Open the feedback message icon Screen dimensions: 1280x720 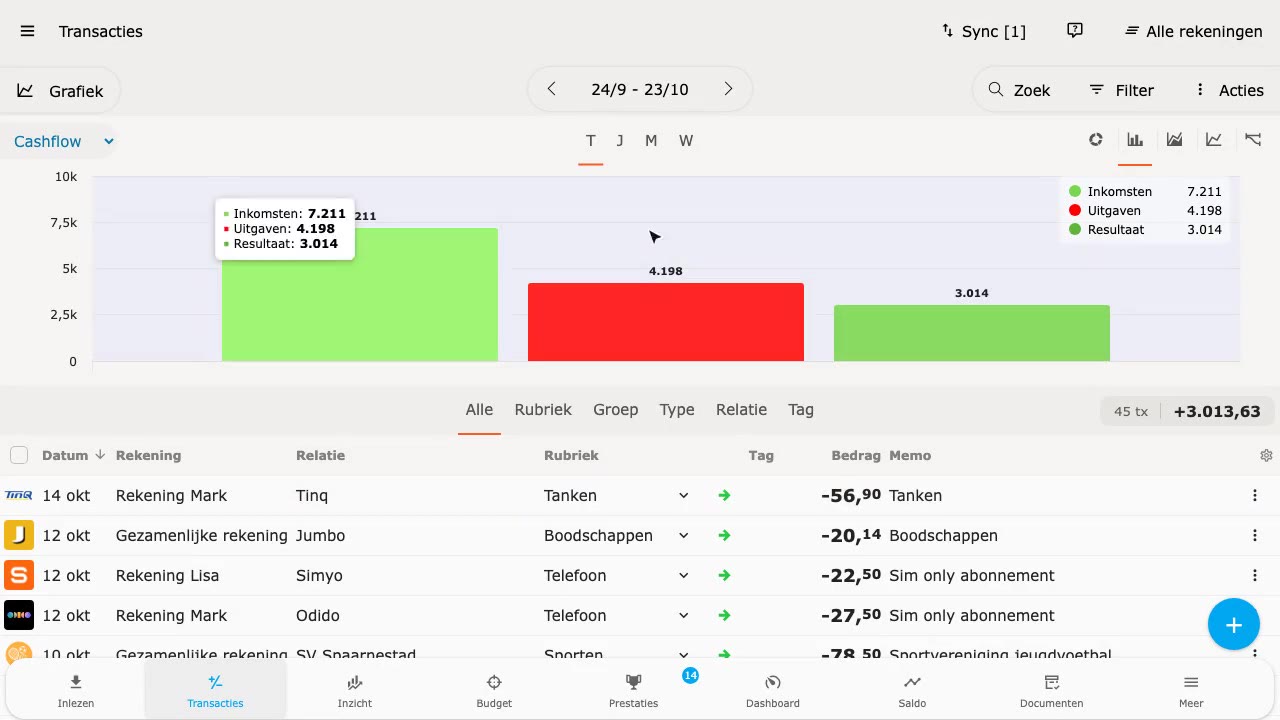pyautogui.click(x=1075, y=31)
